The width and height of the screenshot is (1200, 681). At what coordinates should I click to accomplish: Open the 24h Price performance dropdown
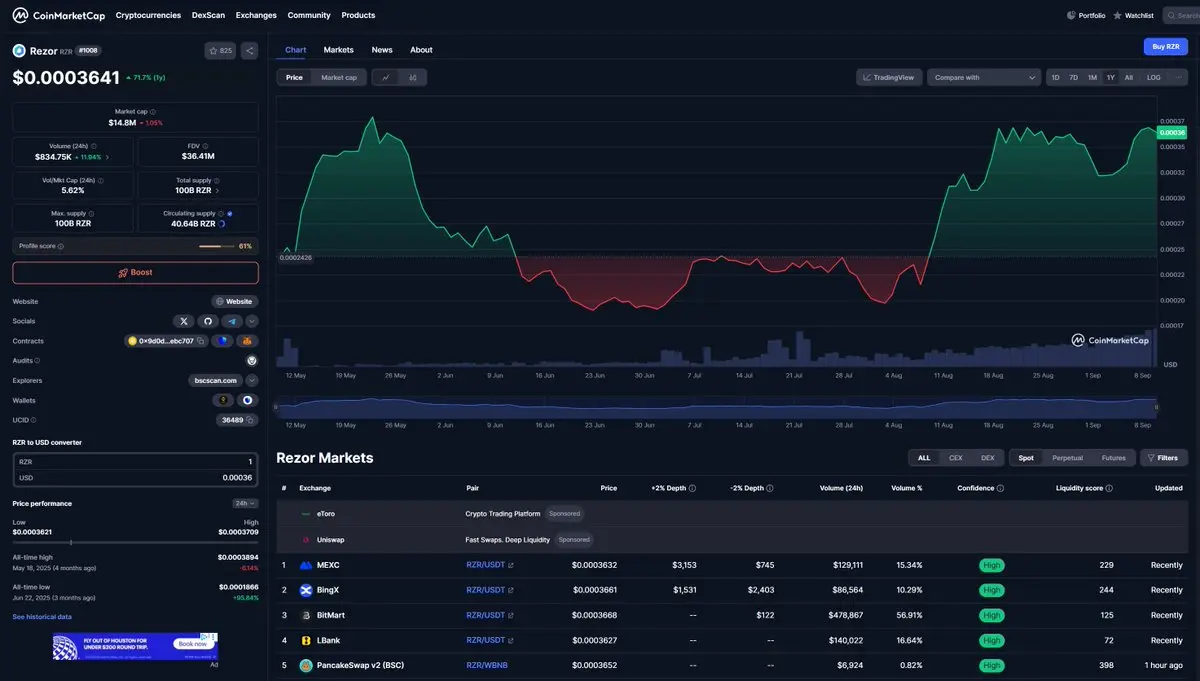click(x=245, y=503)
